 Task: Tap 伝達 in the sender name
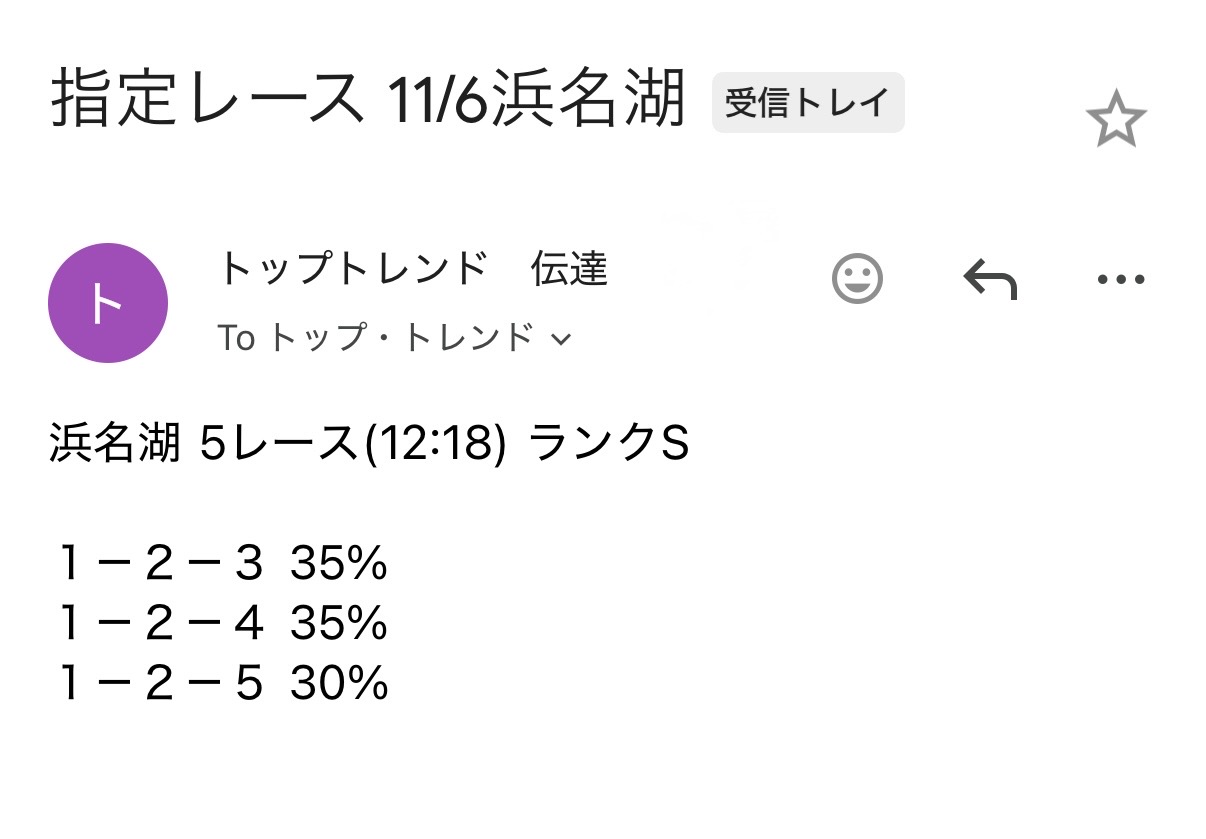tap(569, 270)
